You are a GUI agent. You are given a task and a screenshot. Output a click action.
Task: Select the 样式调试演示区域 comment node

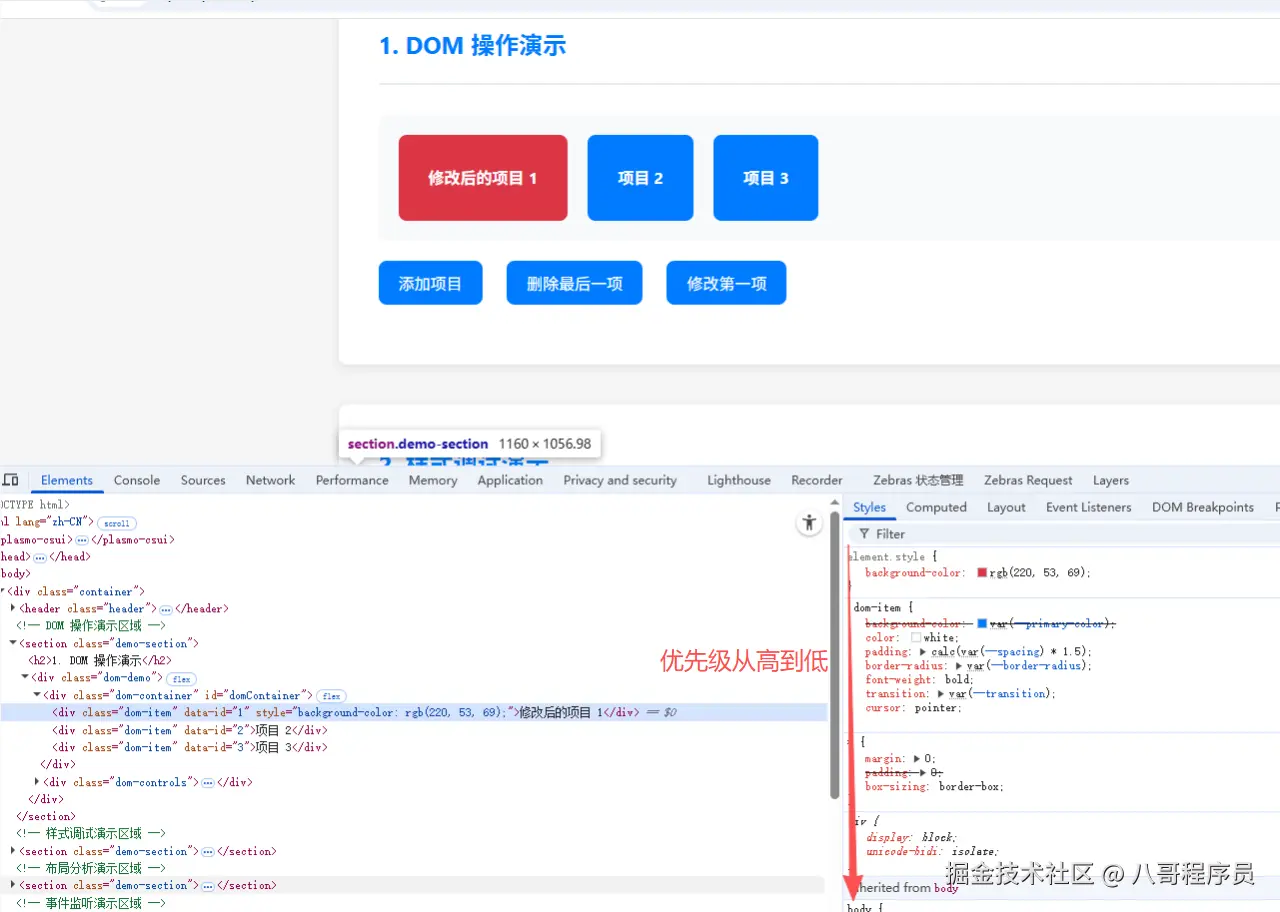click(x=91, y=833)
